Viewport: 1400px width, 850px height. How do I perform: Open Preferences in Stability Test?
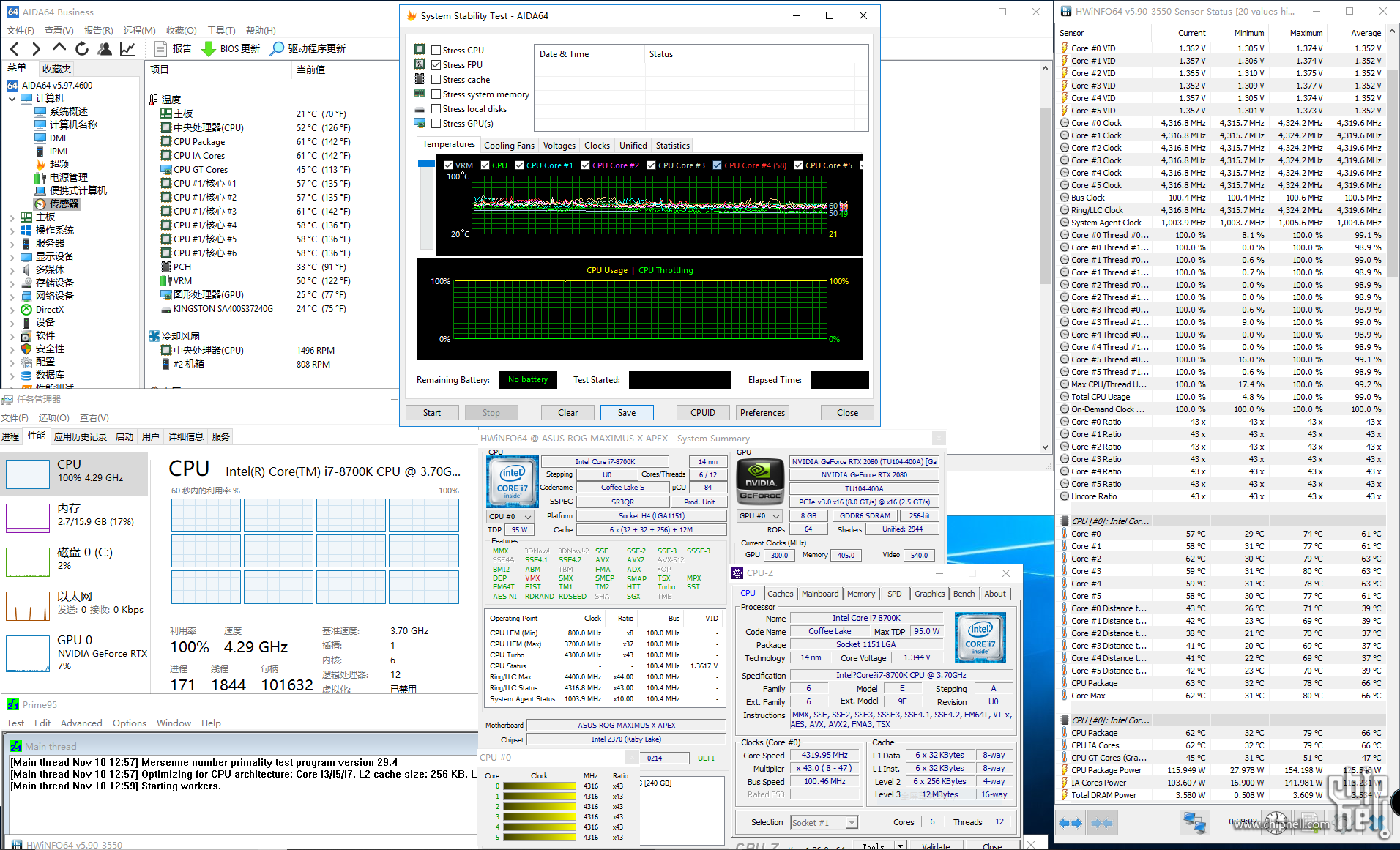(x=762, y=412)
